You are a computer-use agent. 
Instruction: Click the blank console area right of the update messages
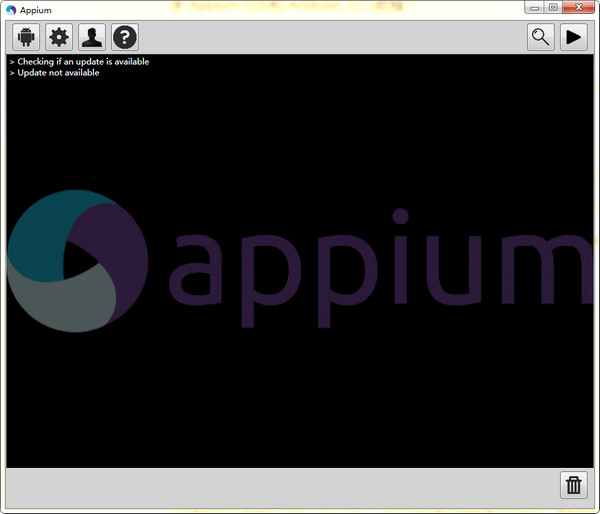click(380, 67)
